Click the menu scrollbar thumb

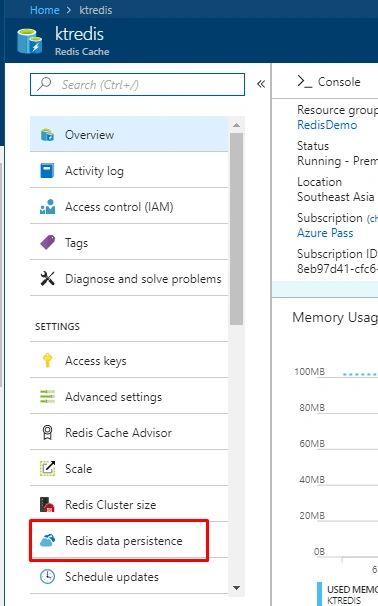(x=237, y=229)
